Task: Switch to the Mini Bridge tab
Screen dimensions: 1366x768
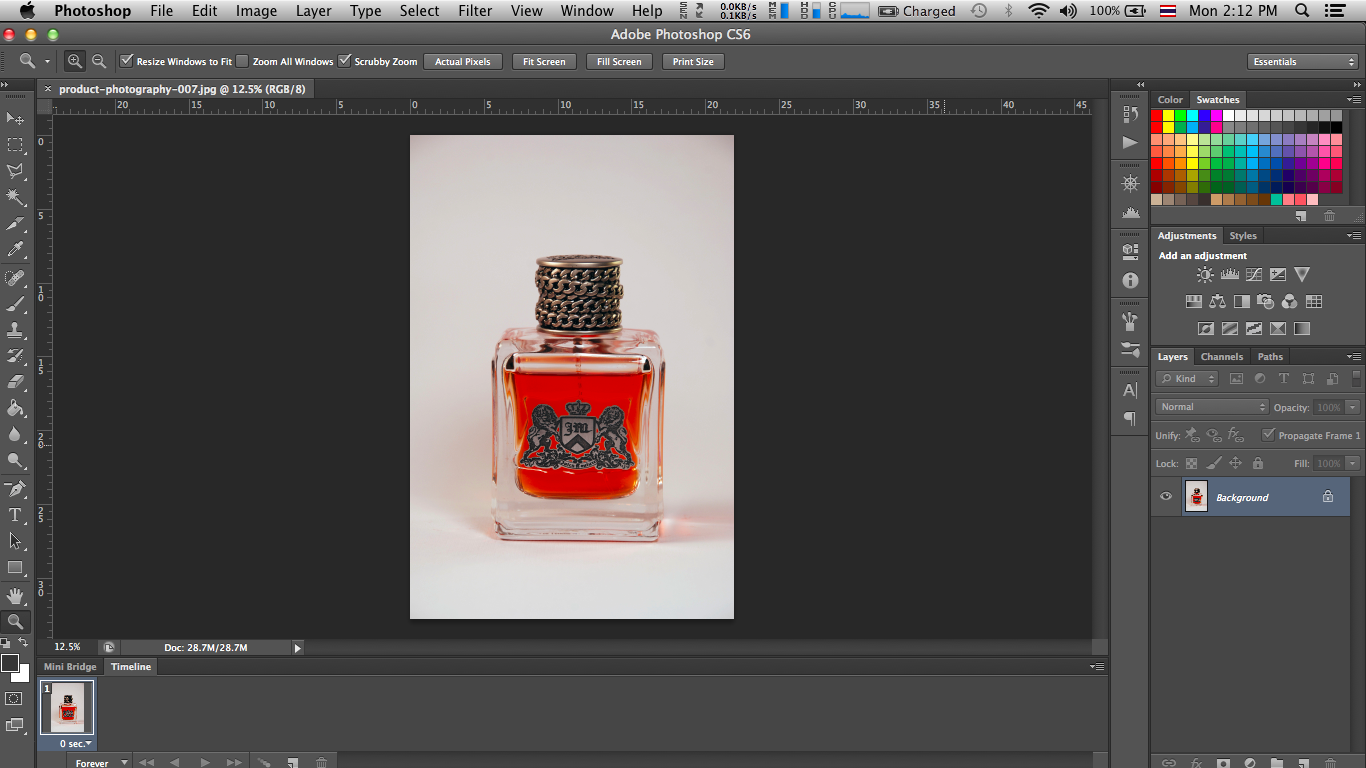Action: (70, 667)
